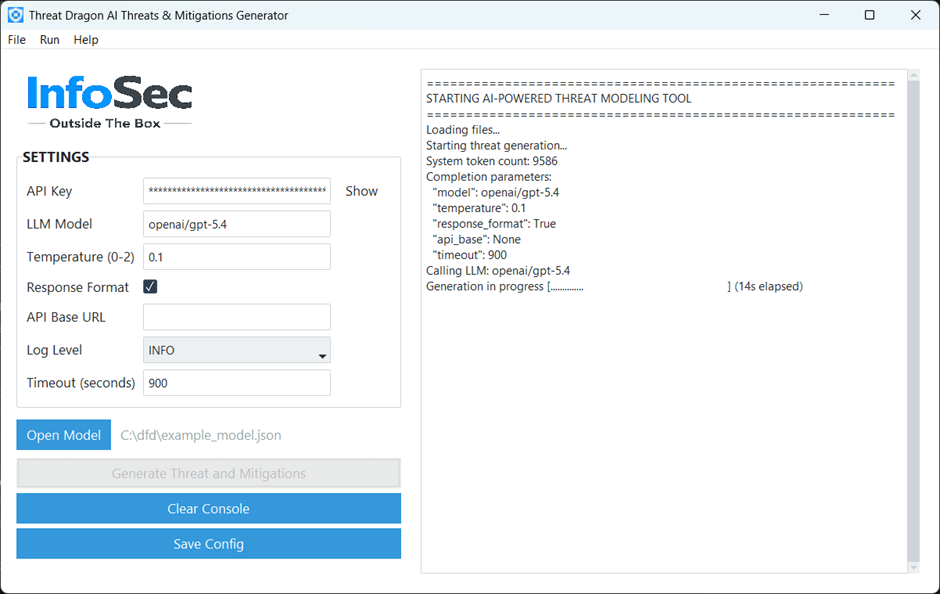Focus the API Key input field

[x=237, y=191]
